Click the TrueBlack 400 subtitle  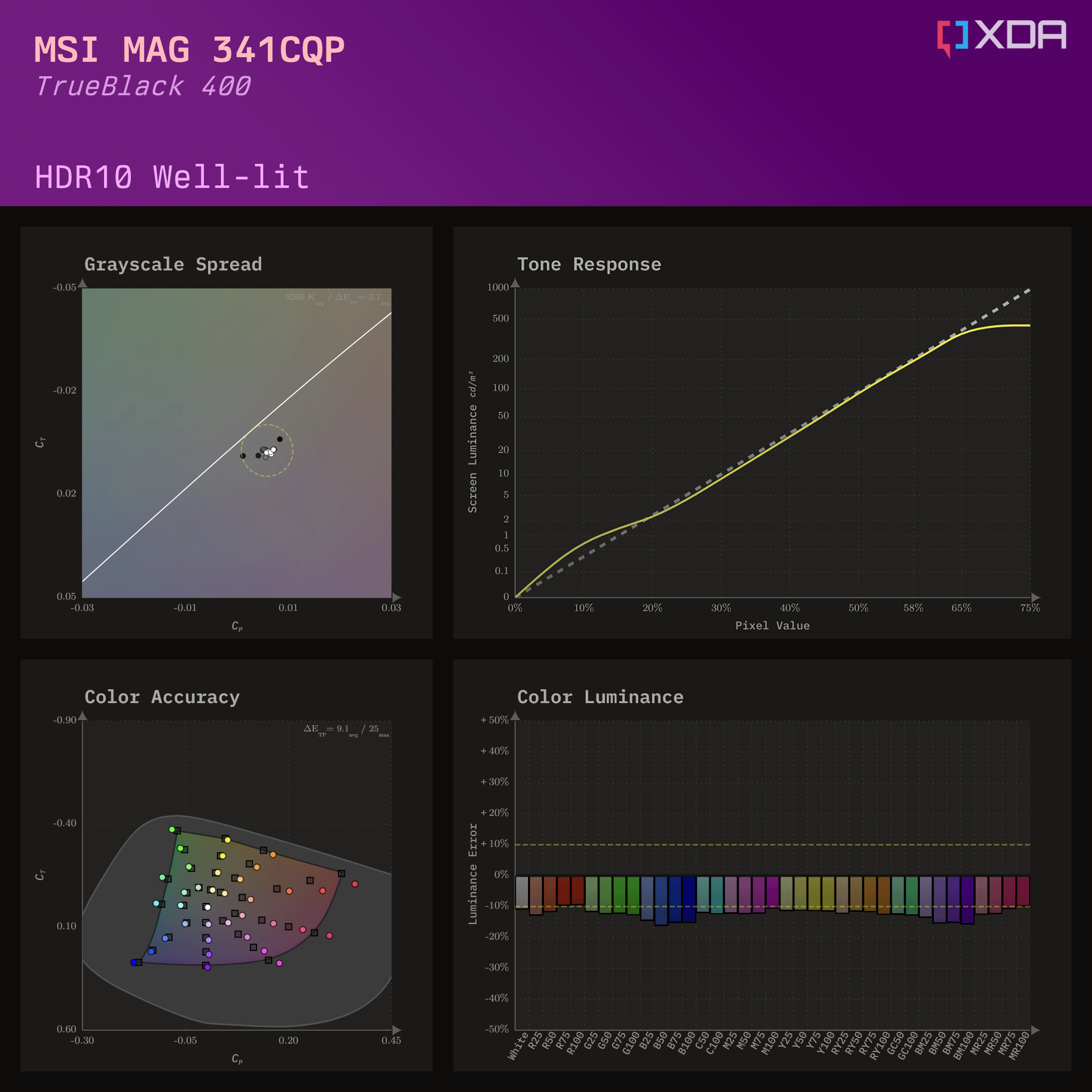point(143,87)
